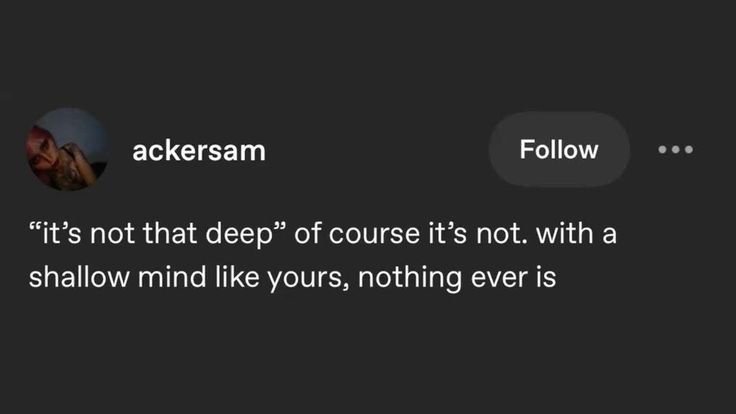
Task: Select the post text starting "it's not that deep"
Action: pyautogui.click(x=323, y=255)
